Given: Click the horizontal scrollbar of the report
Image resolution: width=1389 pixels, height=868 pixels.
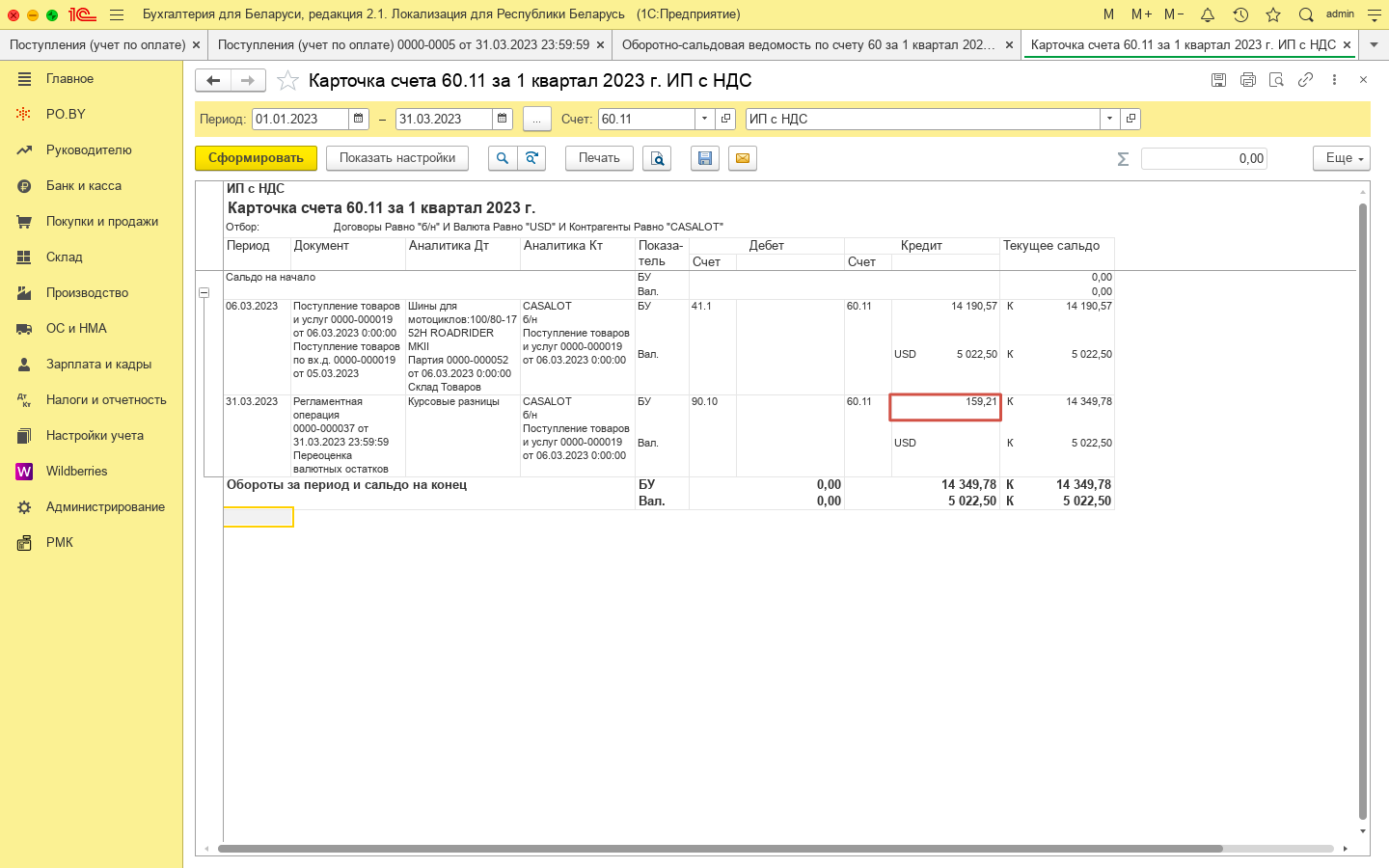Looking at the screenshot, I should [x=720, y=849].
